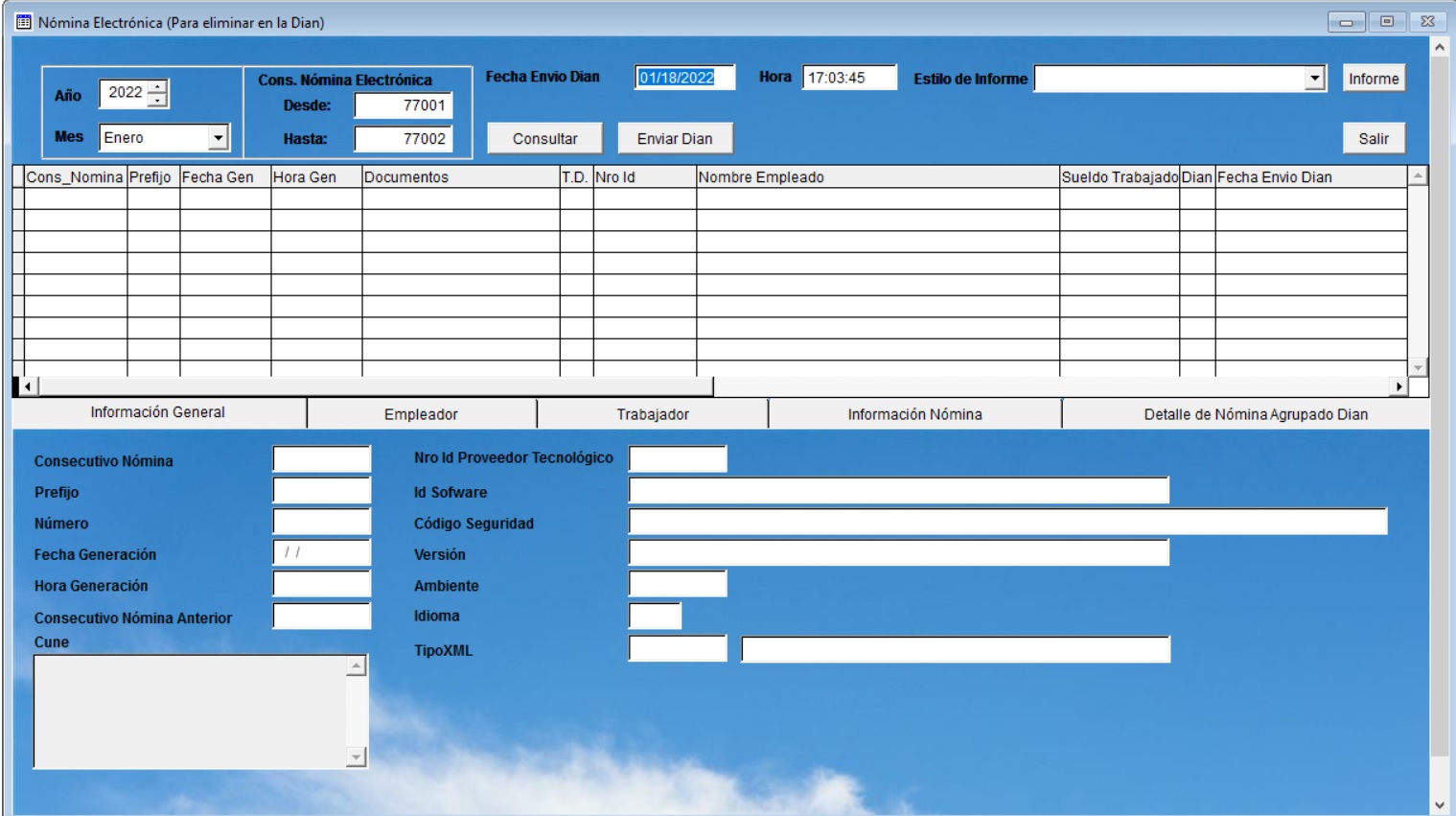Viewport: 1456px width, 816px height.
Task: Click the Código Seguridad input field
Action: point(1008,522)
